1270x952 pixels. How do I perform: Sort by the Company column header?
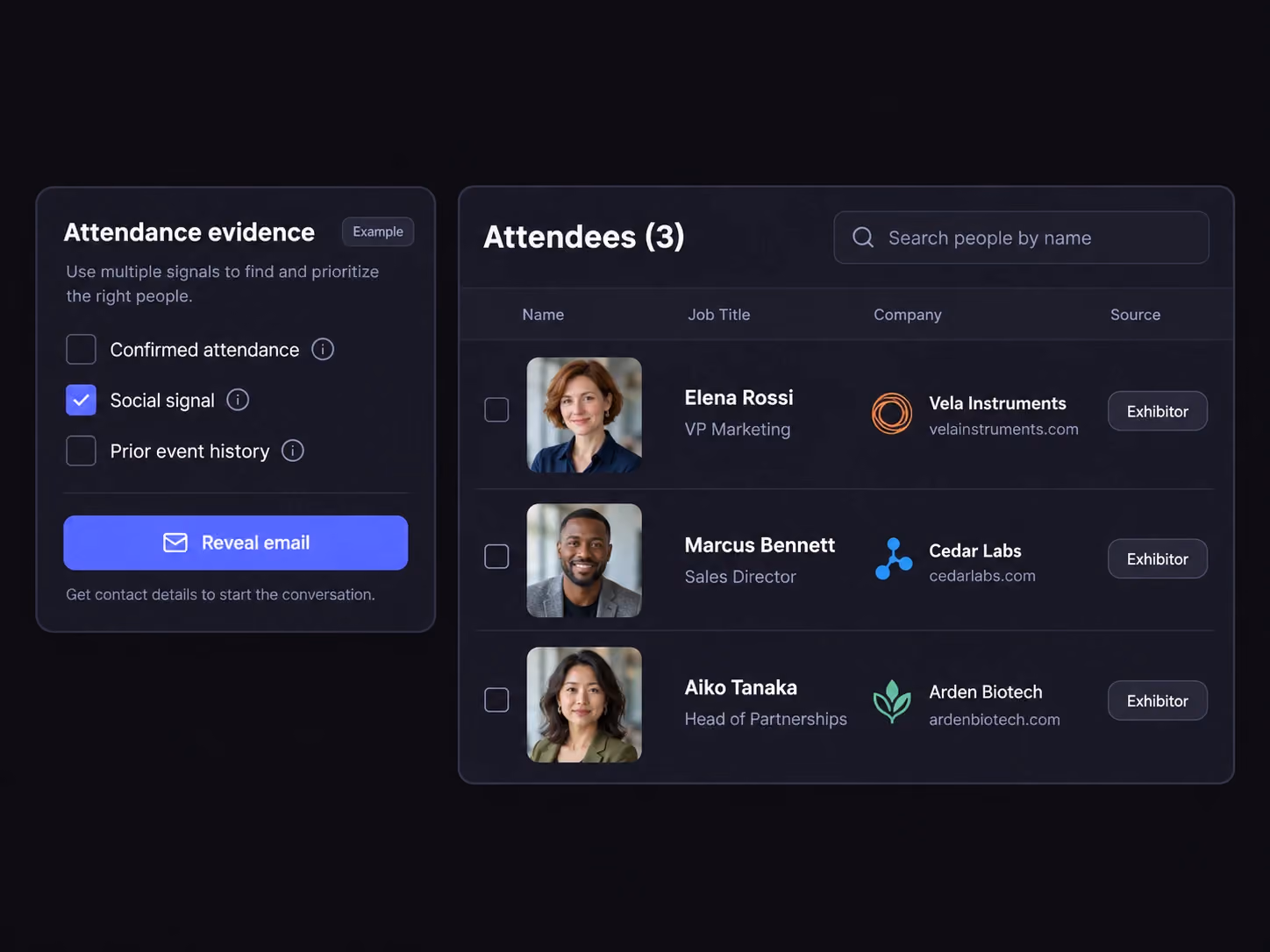point(908,315)
